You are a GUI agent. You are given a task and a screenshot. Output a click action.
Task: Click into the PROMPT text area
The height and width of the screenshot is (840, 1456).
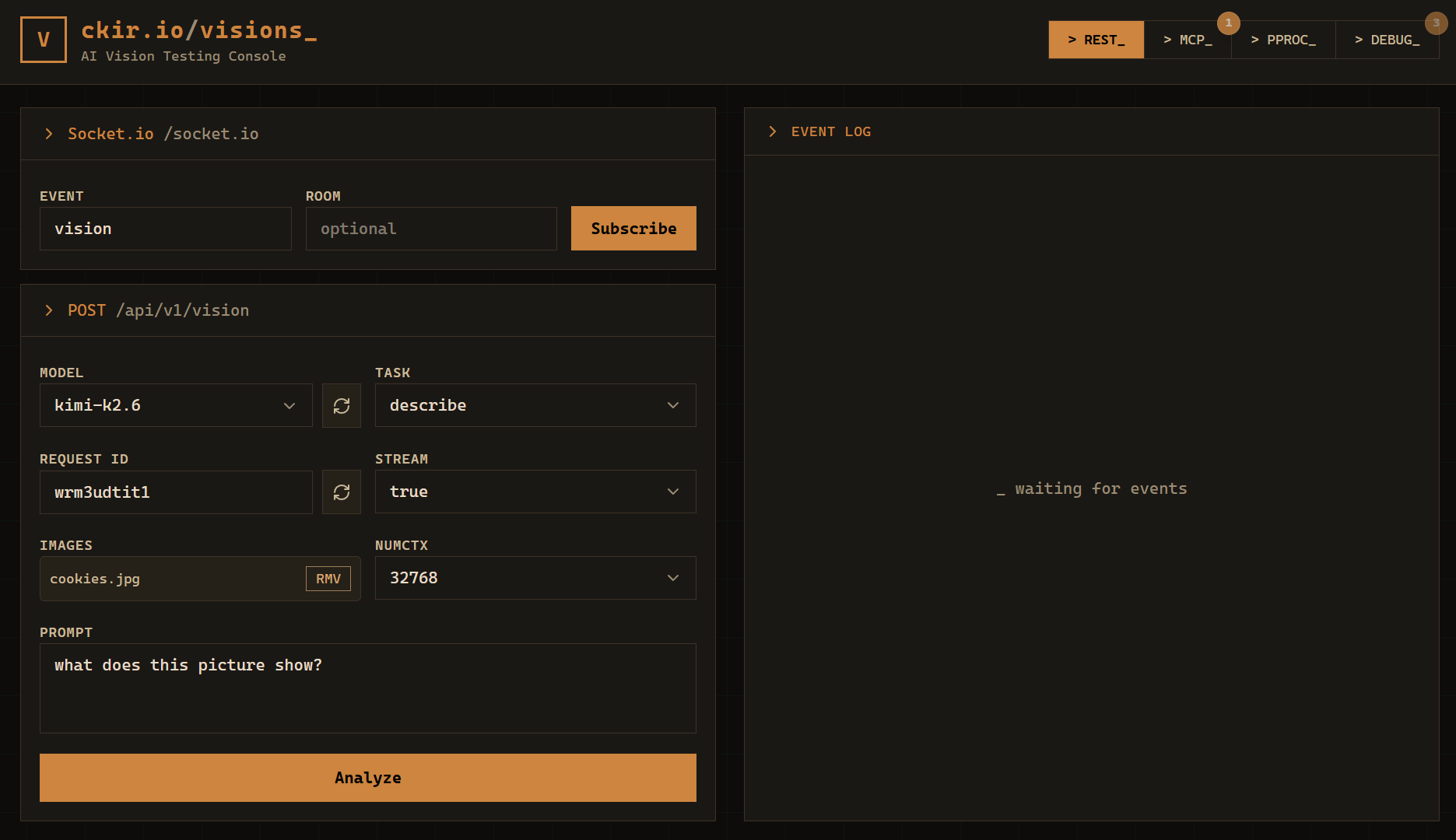[368, 688]
